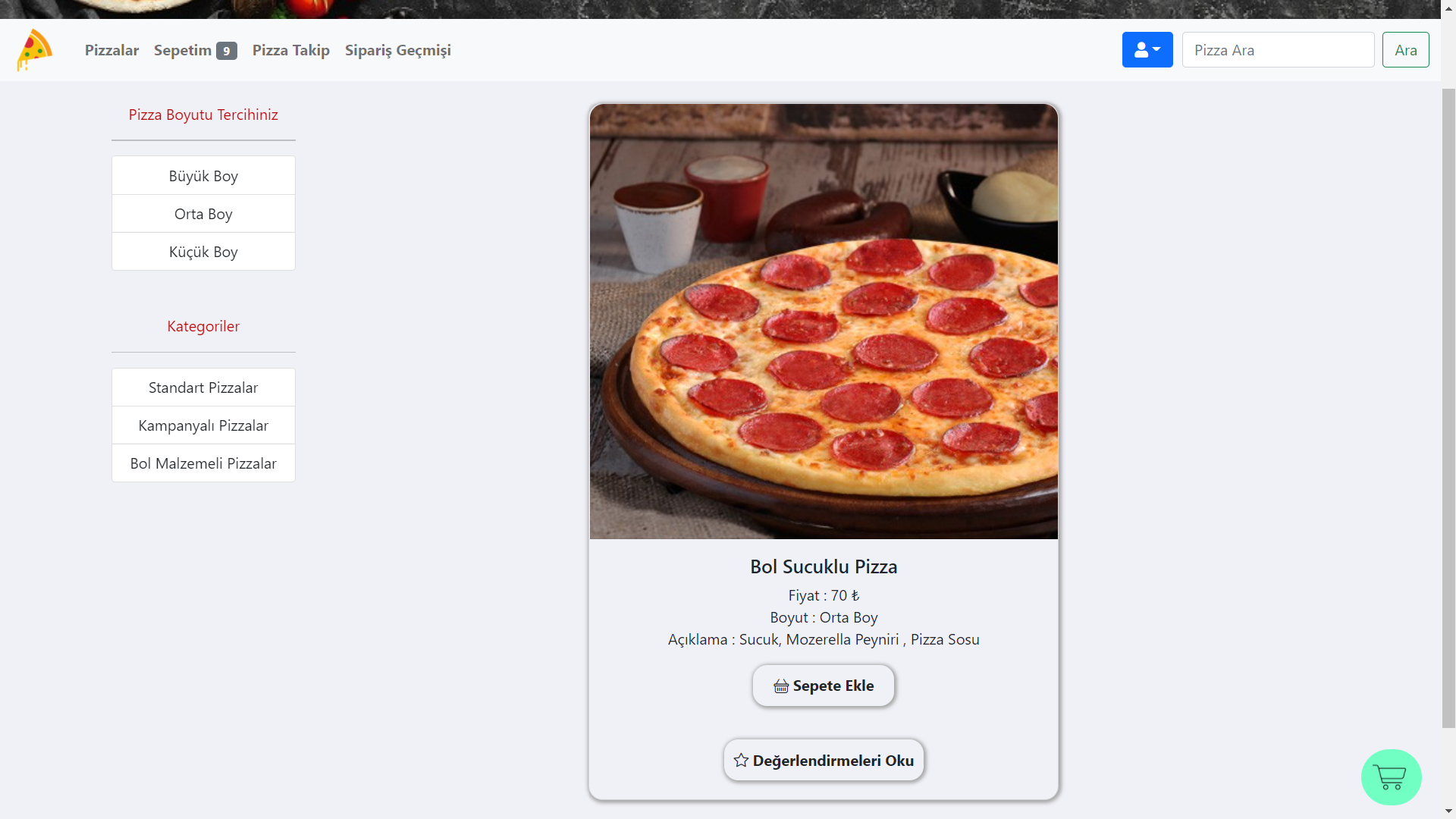Viewport: 1456px width, 819px height.
Task: Click the cart count badge 9
Action: coord(226,51)
